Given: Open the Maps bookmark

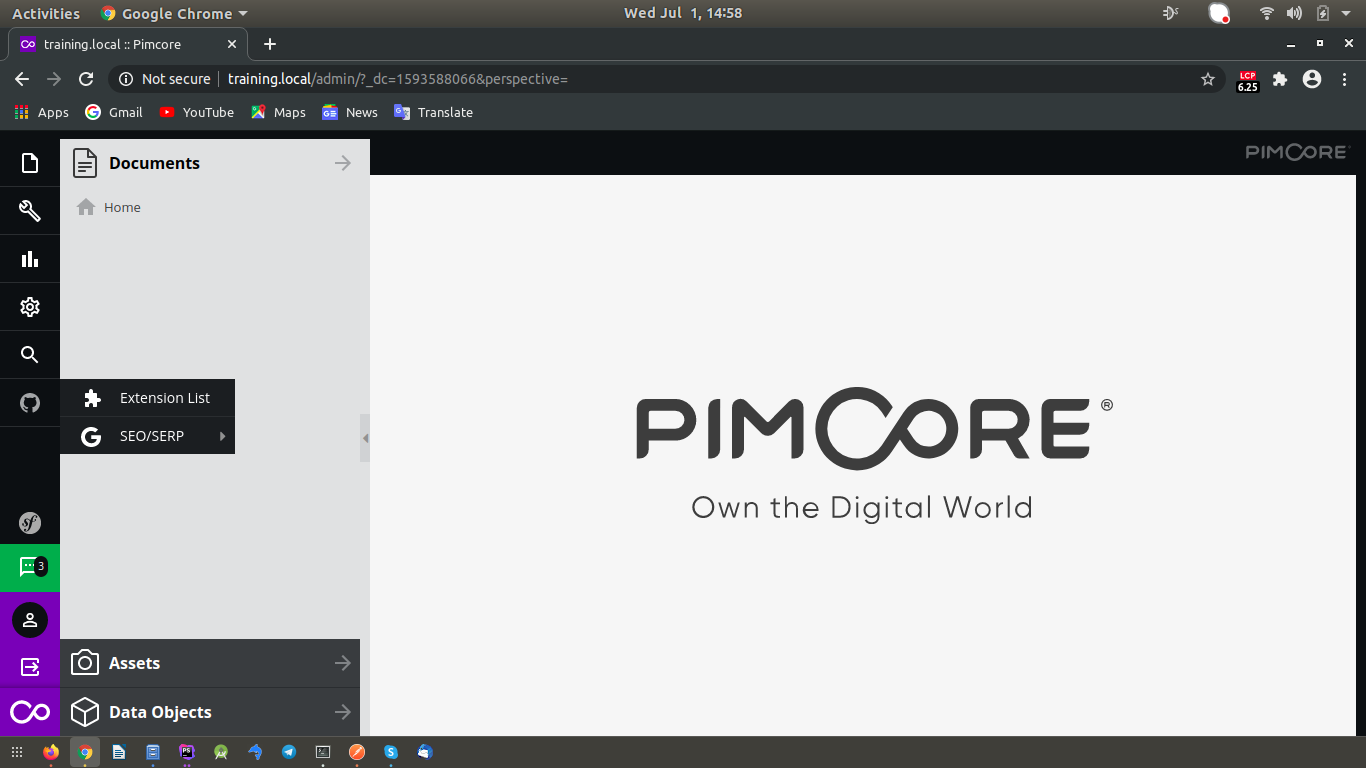Looking at the screenshot, I should [278, 112].
